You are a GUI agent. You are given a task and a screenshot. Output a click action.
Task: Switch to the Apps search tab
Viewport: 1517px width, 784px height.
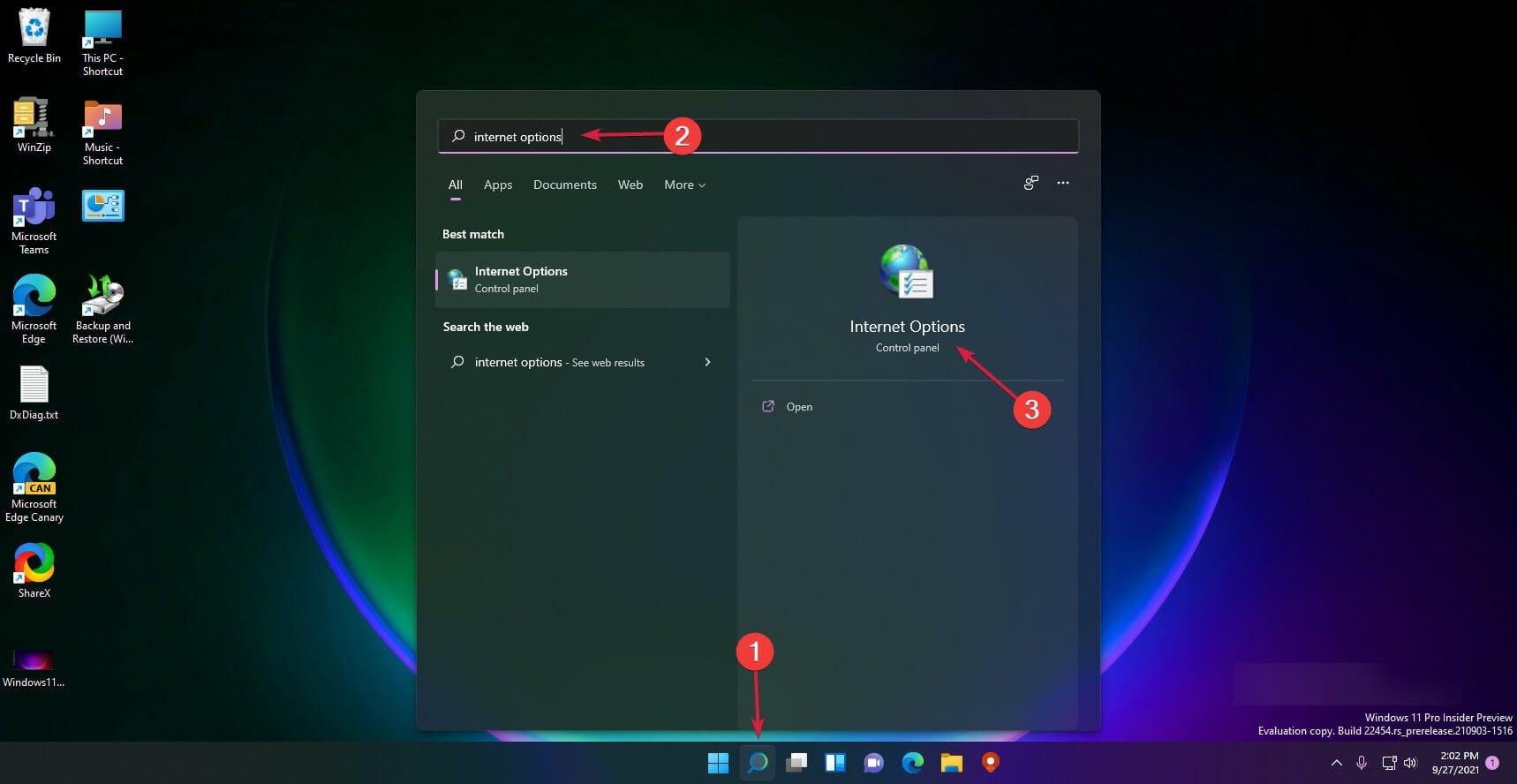tap(498, 185)
